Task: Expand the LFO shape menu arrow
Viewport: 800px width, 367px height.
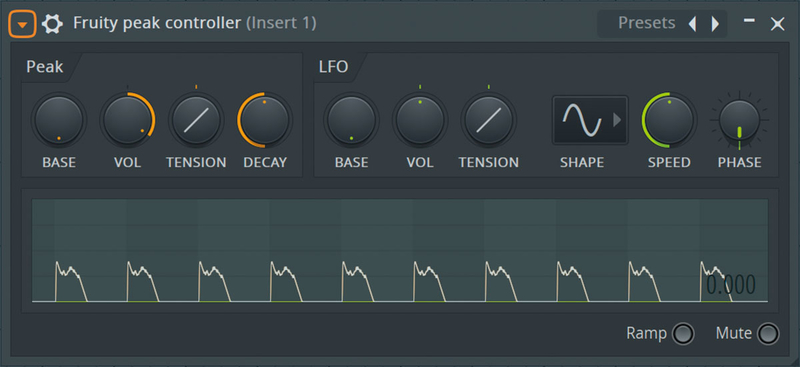Action: tap(617, 120)
